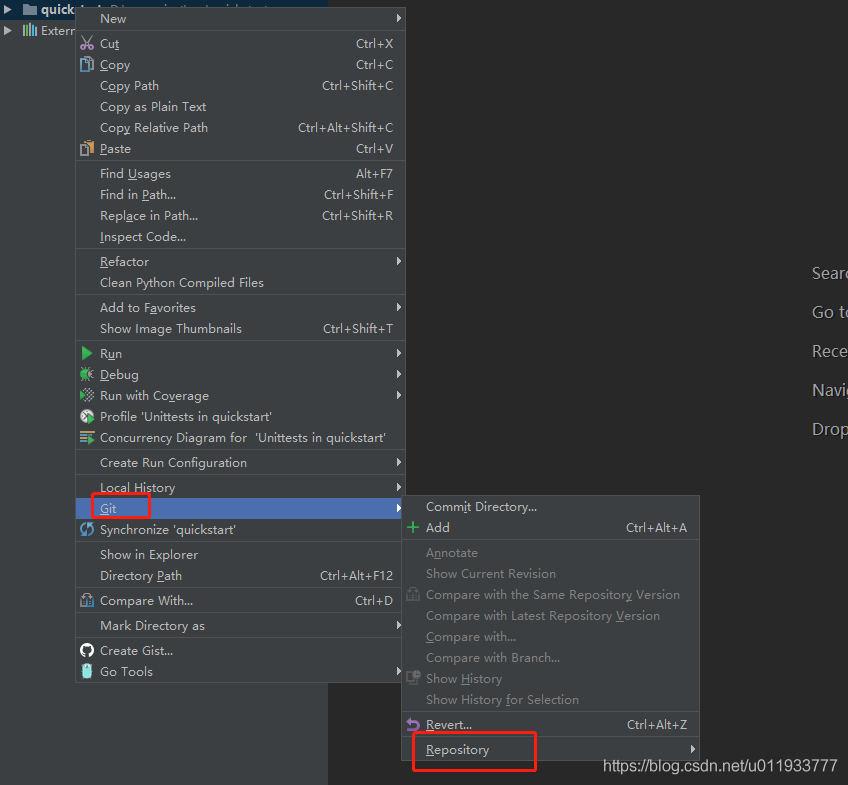Choose Compare with Latest Repository Version

click(x=551, y=616)
